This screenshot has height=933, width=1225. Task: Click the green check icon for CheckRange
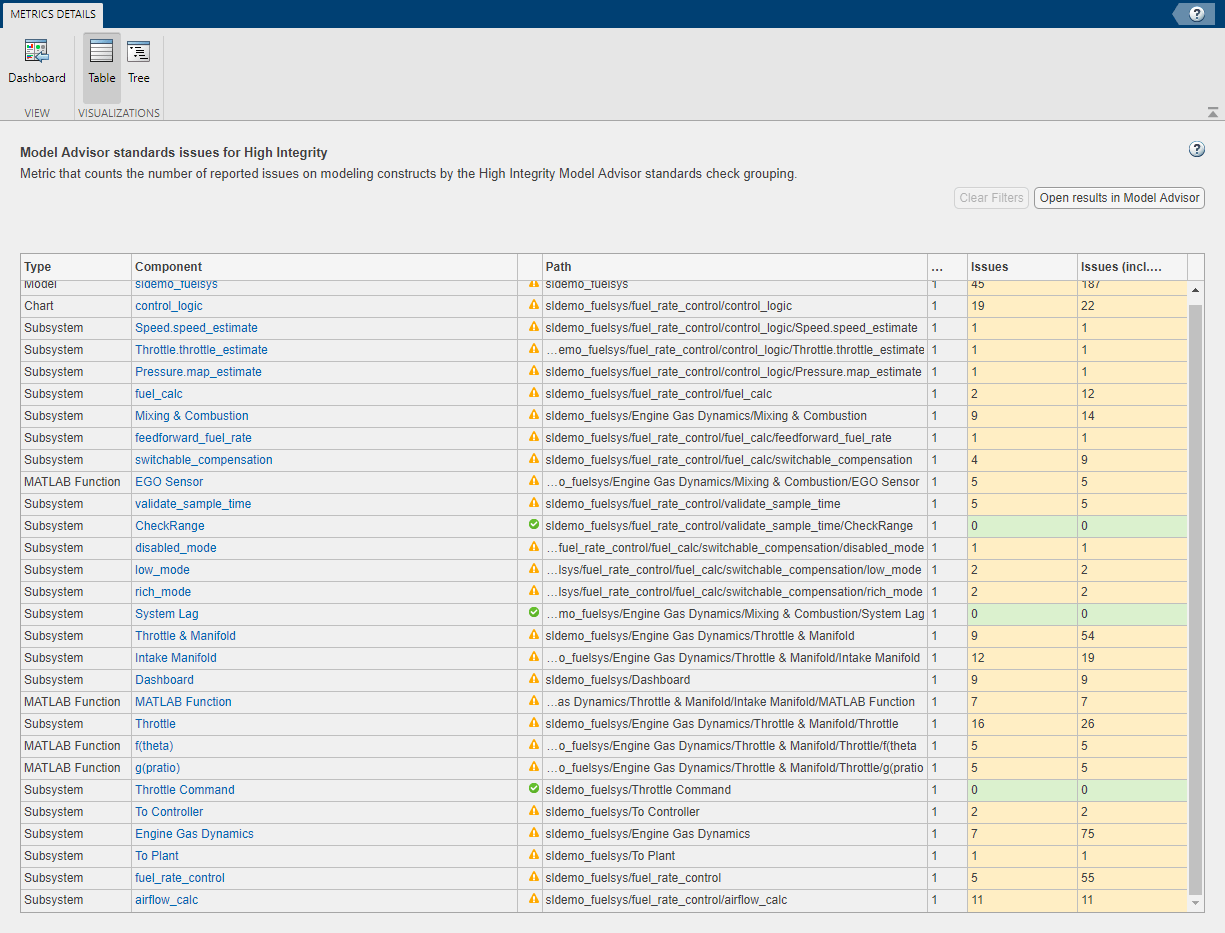[533, 525]
